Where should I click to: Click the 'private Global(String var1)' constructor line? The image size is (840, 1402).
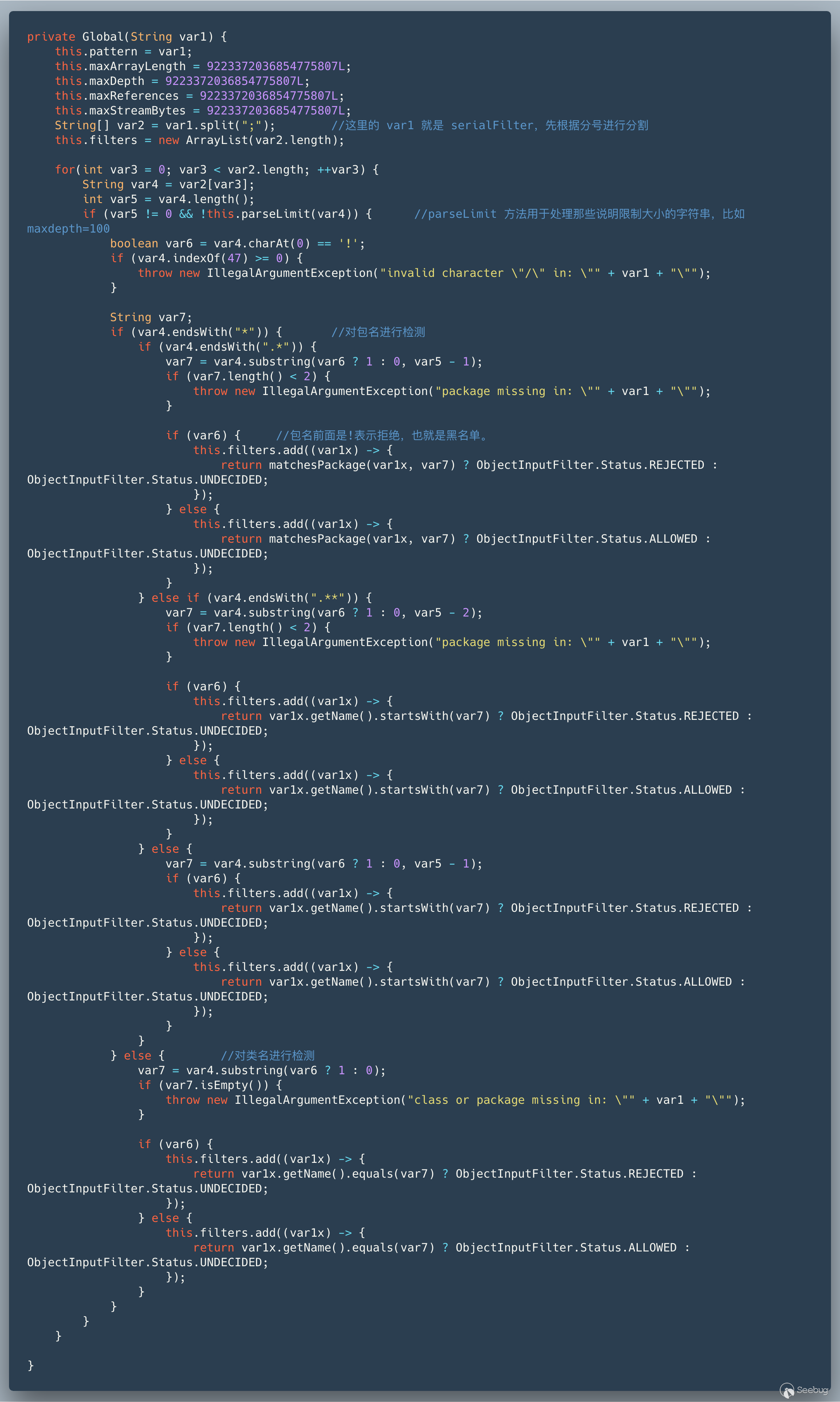click(x=127, y=37)
